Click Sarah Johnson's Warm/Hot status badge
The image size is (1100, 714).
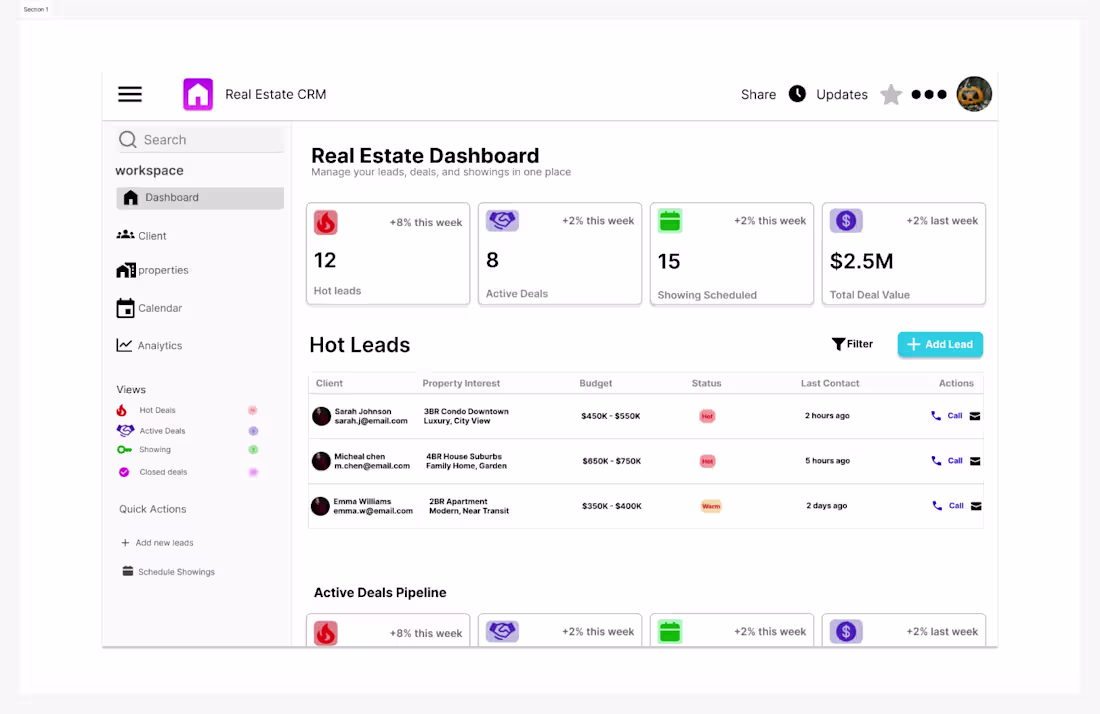click(x=707, y=416)
